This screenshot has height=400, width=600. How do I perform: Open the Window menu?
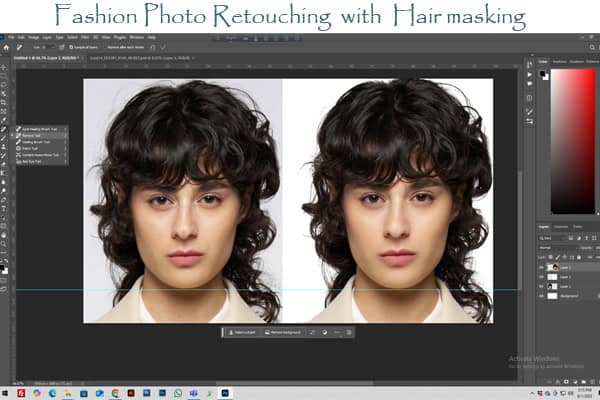pyautogui.click(x=137, y=38)
